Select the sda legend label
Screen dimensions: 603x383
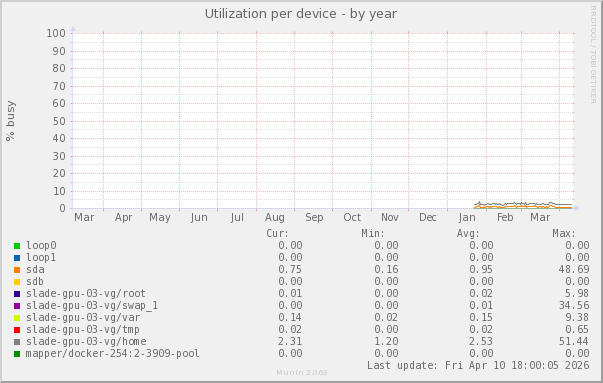35,269
